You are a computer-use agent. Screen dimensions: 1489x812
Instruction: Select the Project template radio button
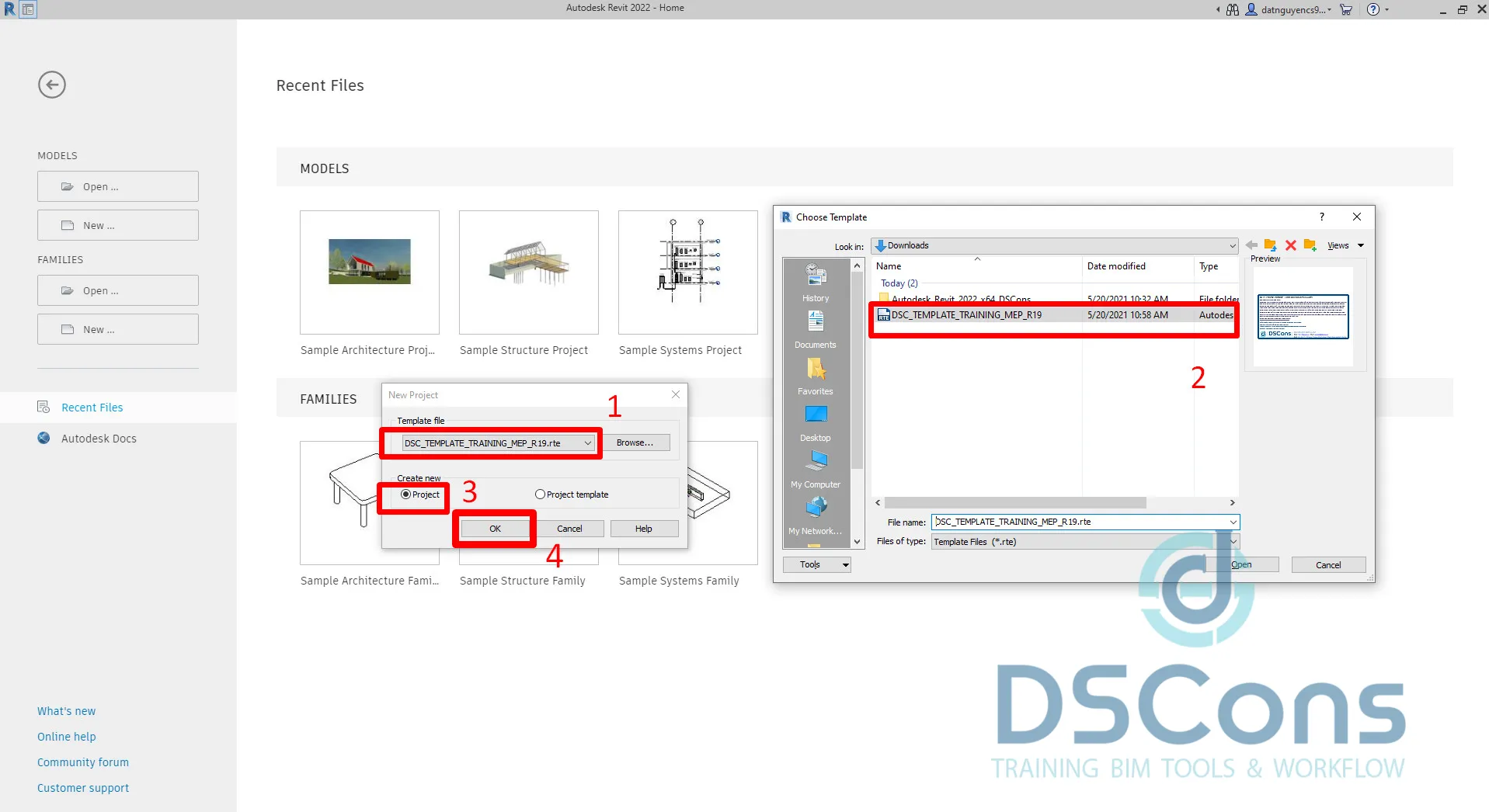pyautogui.click(x=540, y=494)
